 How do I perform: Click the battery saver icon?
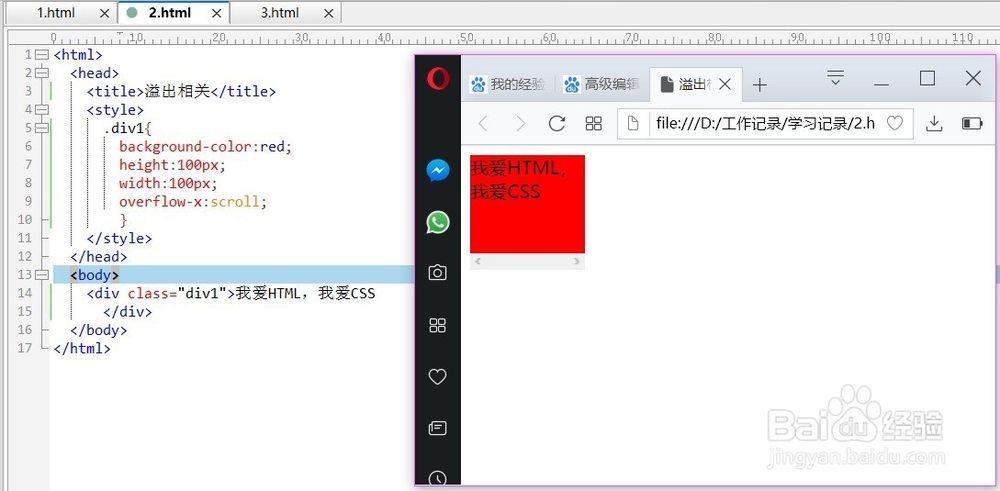(x=972, y=123)
